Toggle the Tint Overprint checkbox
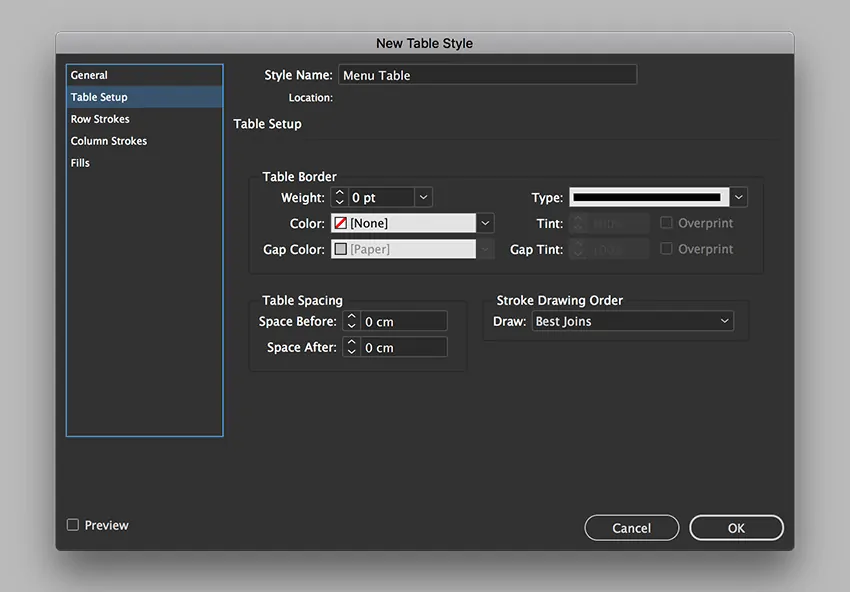Viewport: 850px width, 592px height. 666,223
